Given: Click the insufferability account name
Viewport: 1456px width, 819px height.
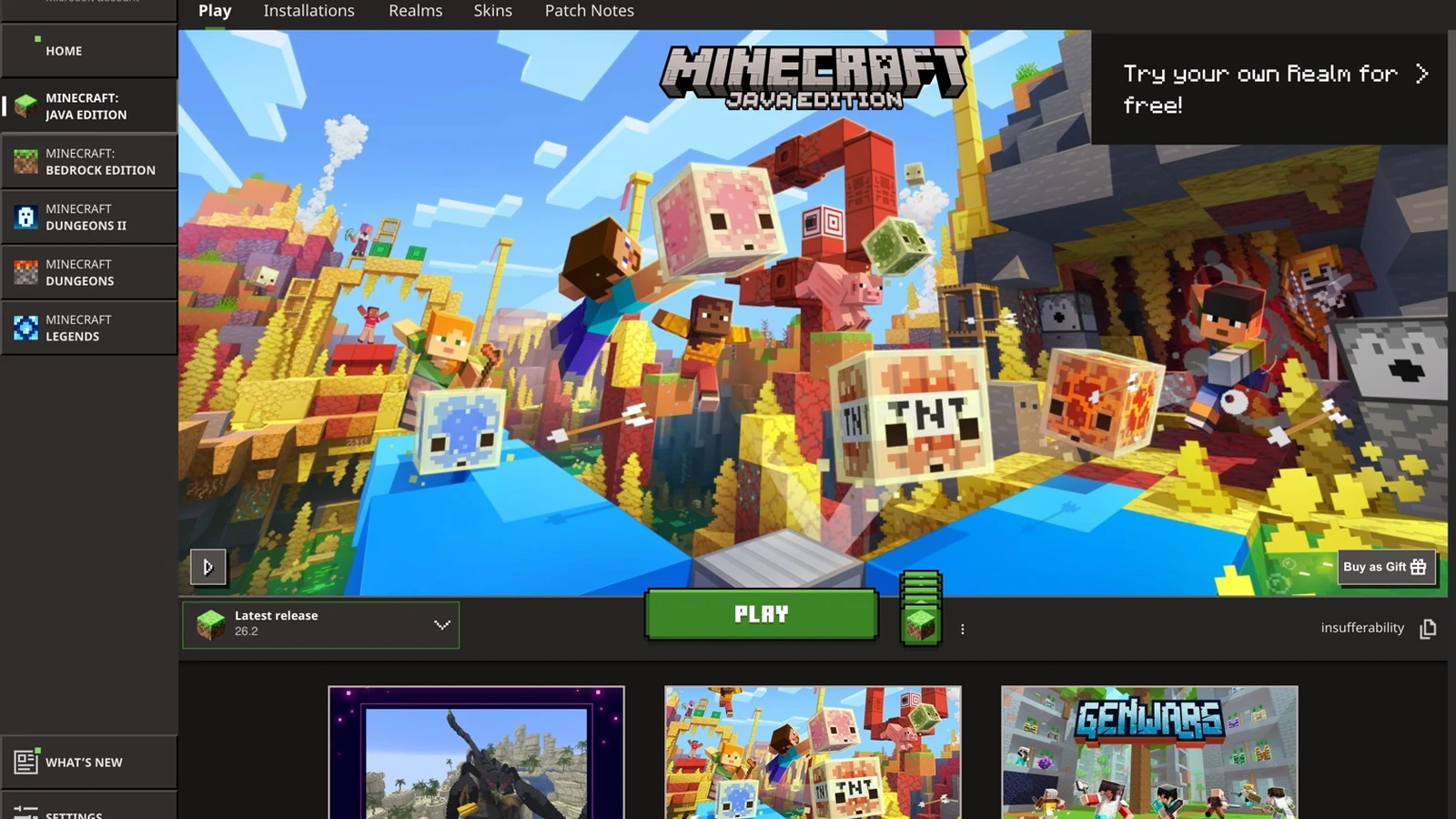Looking at the screenshot, I should (1362, 628).
